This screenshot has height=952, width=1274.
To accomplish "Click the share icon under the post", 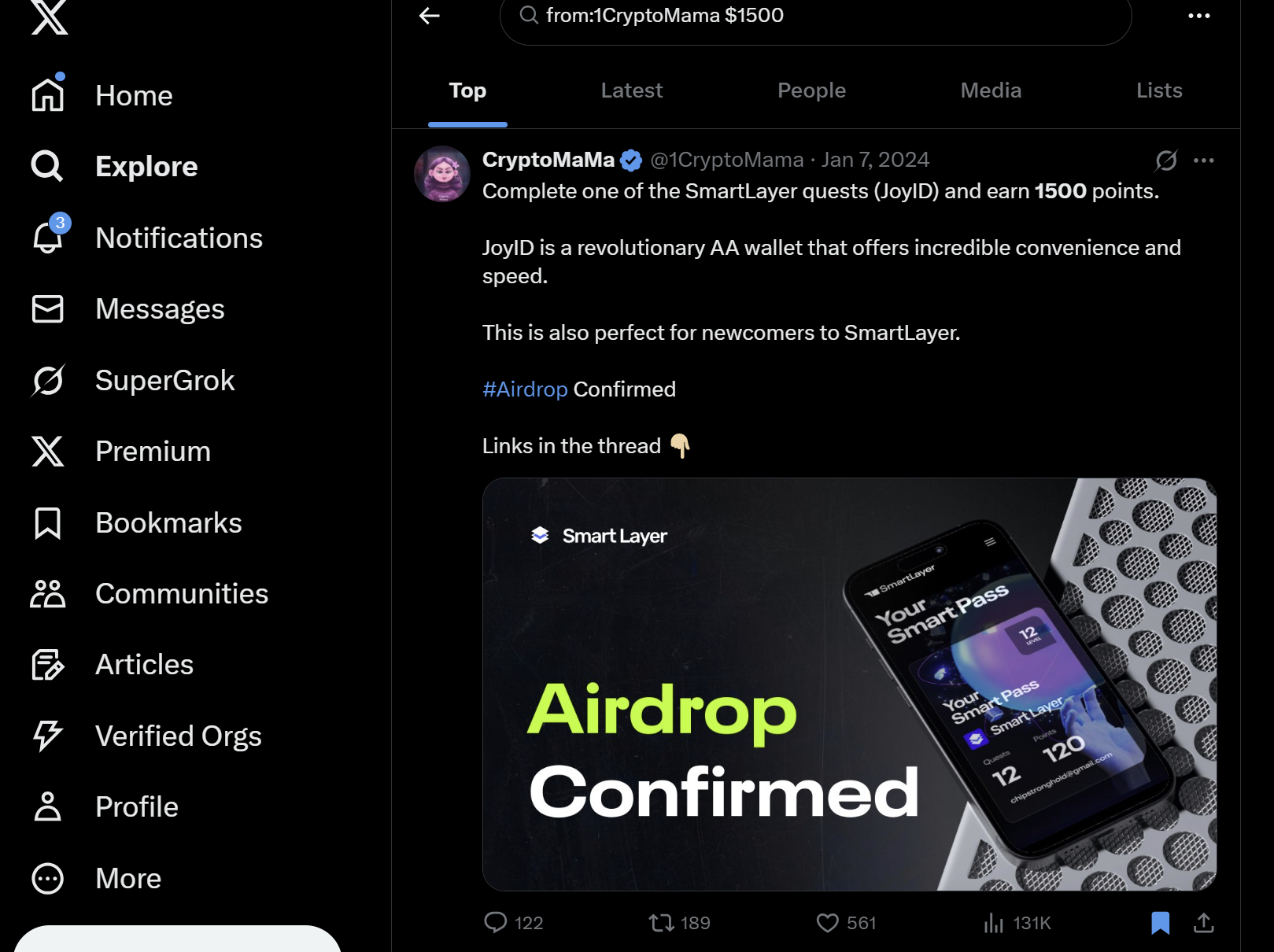I will tap(1203, 923).
